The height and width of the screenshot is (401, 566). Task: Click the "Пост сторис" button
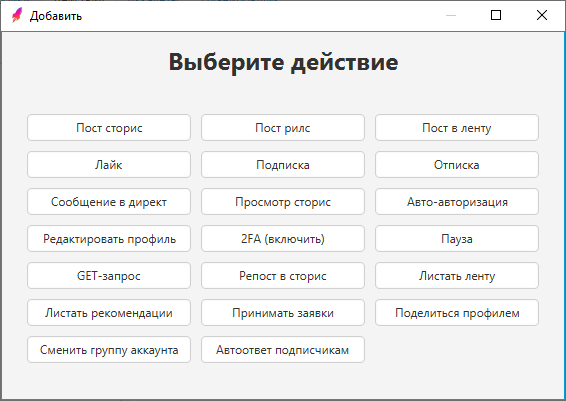point(109,128)
